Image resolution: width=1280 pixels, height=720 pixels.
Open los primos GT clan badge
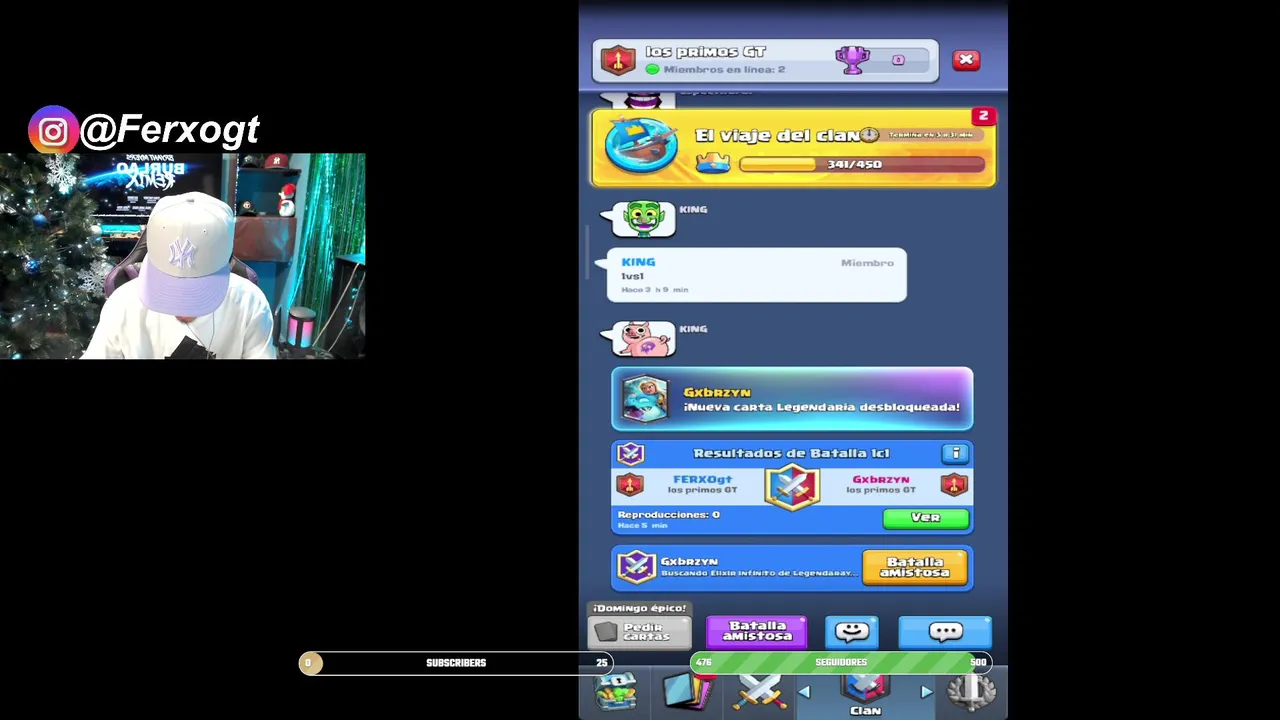(x=617, y=60)
